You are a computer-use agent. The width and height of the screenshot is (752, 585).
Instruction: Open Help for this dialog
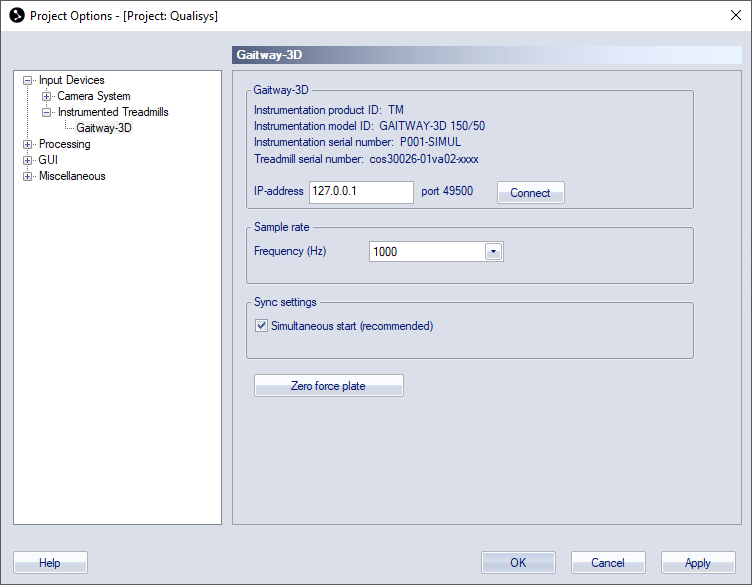[x=50, y=562]
